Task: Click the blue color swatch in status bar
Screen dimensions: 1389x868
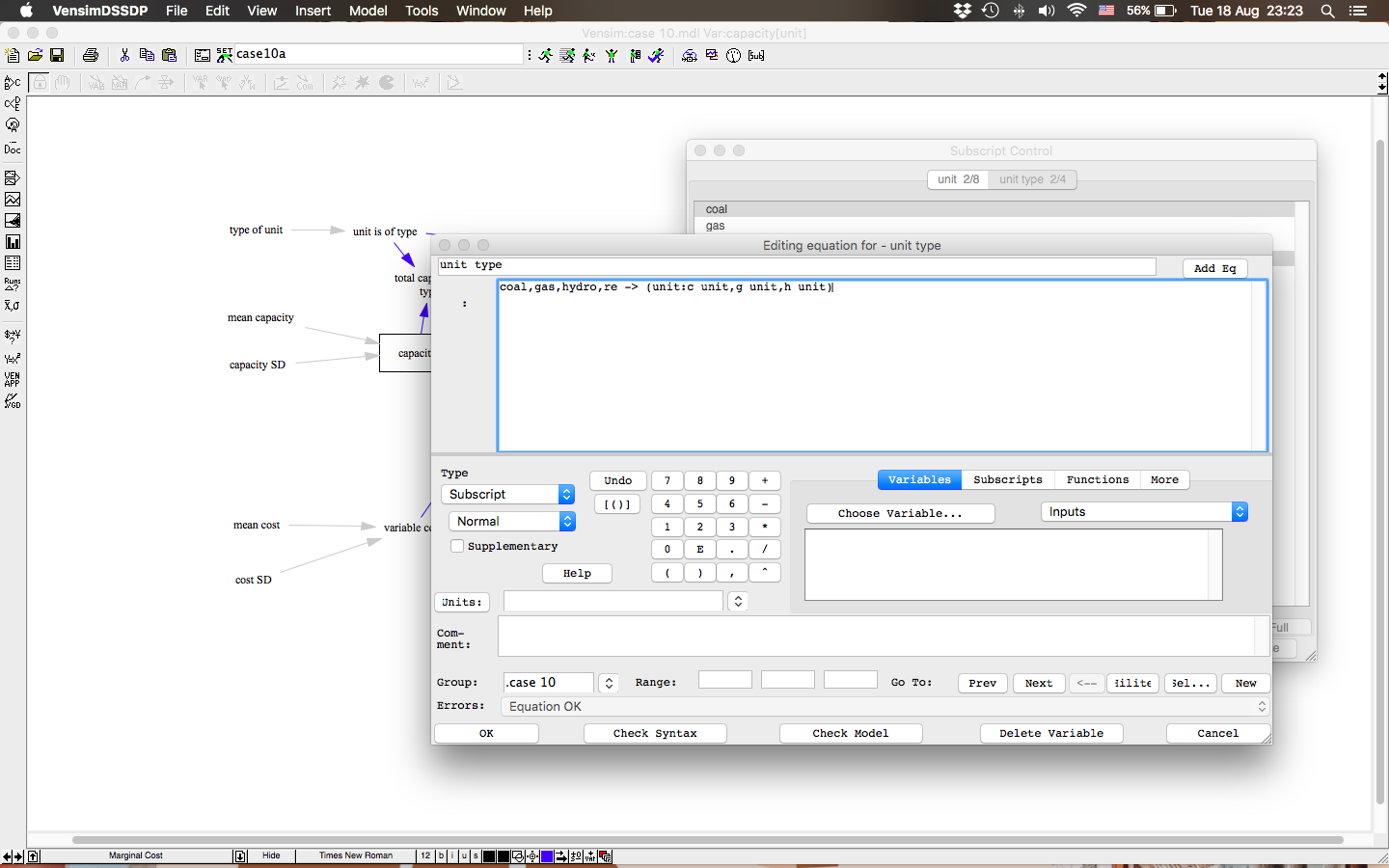Action: 547,855
